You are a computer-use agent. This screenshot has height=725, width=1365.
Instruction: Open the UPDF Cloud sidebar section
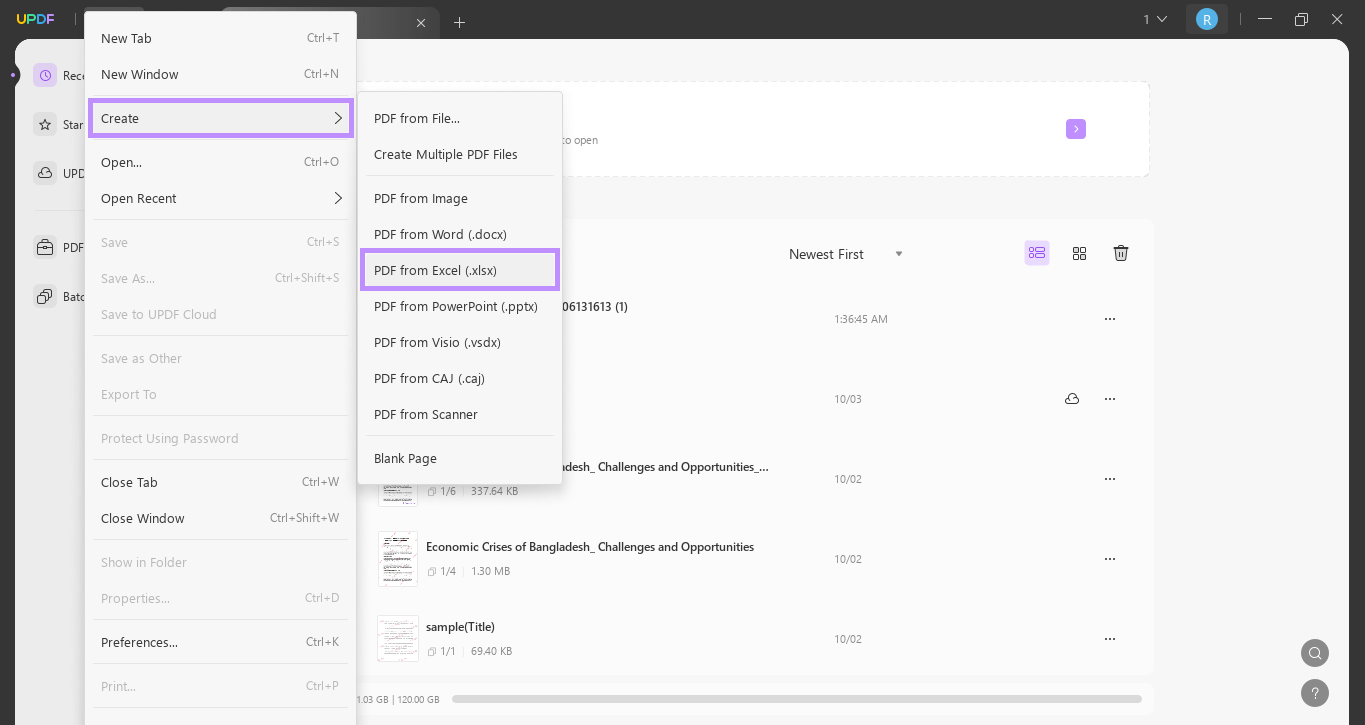pyautogui.click(x=45, y=173)
